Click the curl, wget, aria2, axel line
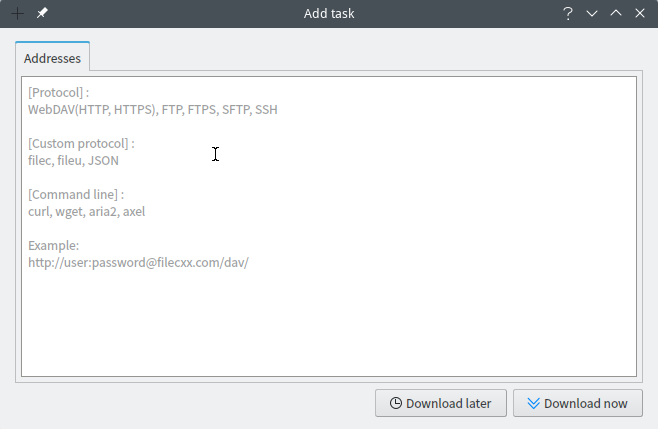The width and height of the screenshot is (658, 429). click(x=86, y=212)
